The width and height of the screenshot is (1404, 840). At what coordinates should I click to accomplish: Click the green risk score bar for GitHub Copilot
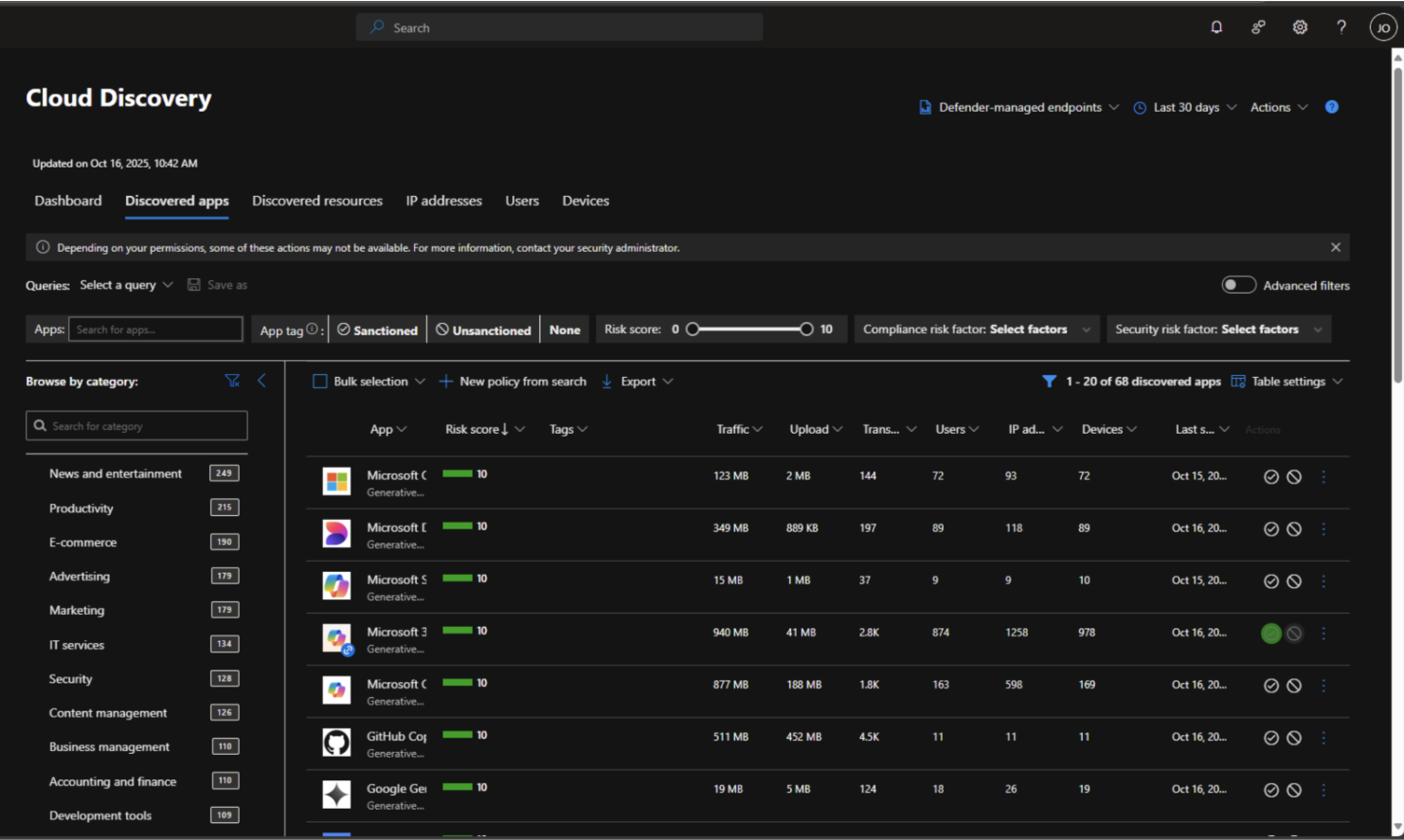(458, 734)
